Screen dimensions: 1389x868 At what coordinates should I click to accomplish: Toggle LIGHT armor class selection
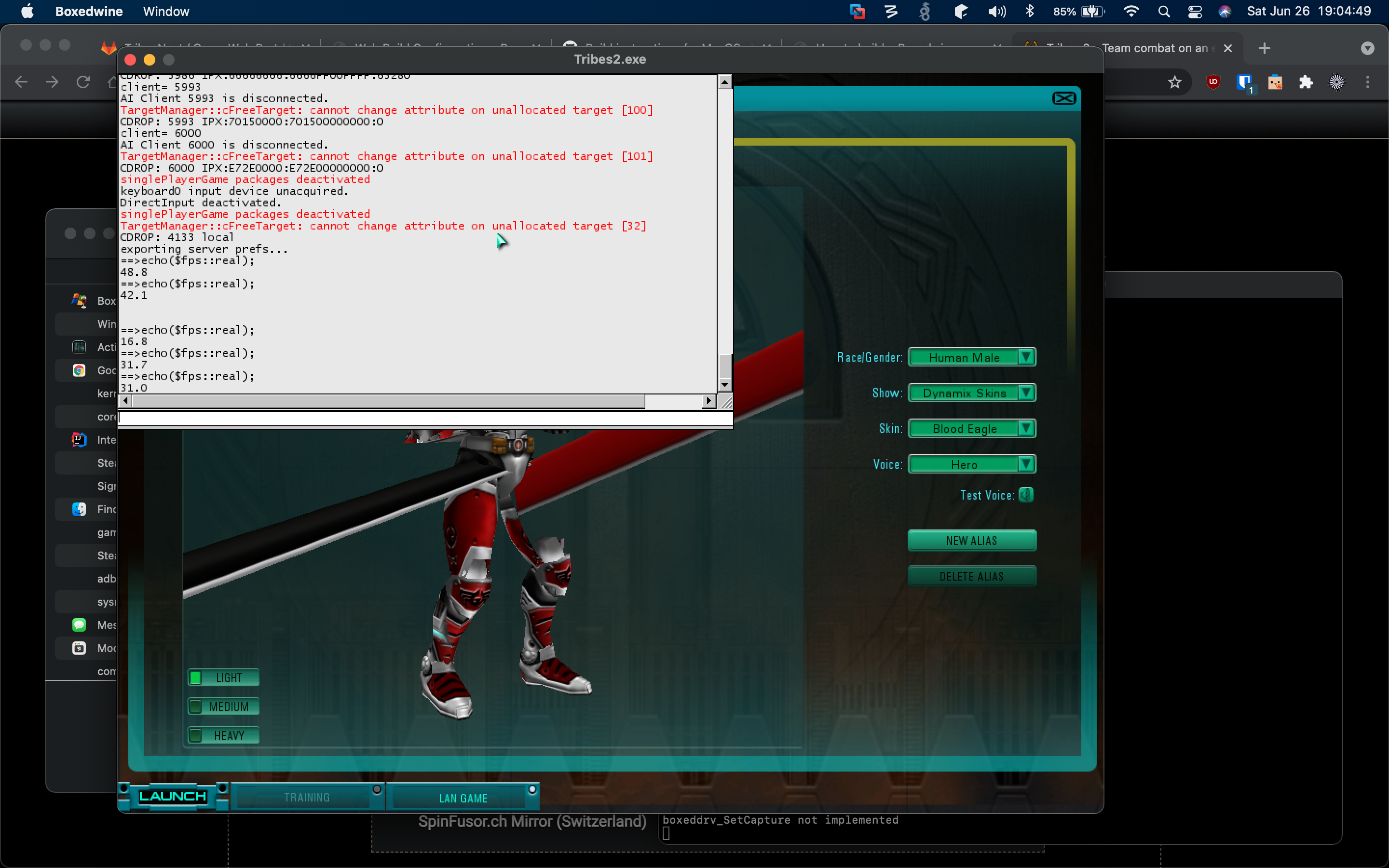(x=221, y=678)
